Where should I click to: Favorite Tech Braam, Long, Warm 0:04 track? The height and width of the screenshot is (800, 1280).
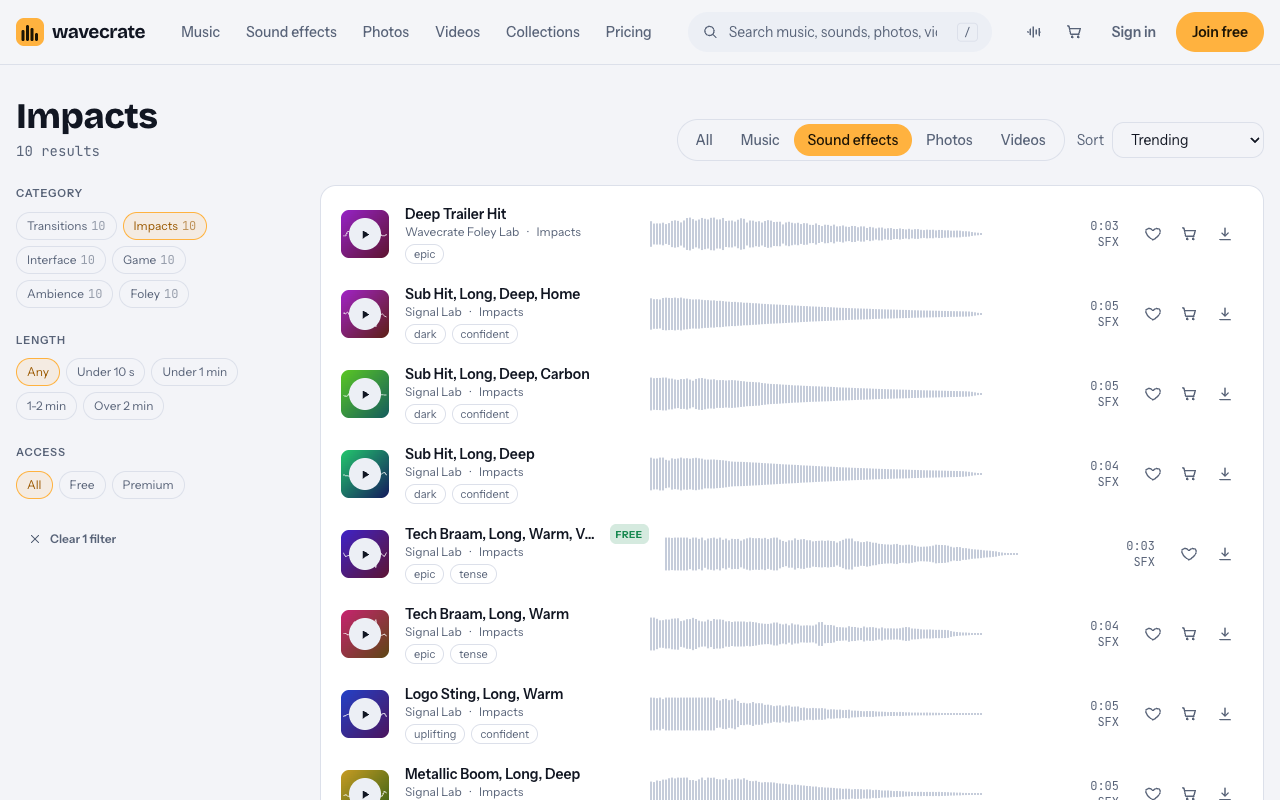coord(1153,634)
